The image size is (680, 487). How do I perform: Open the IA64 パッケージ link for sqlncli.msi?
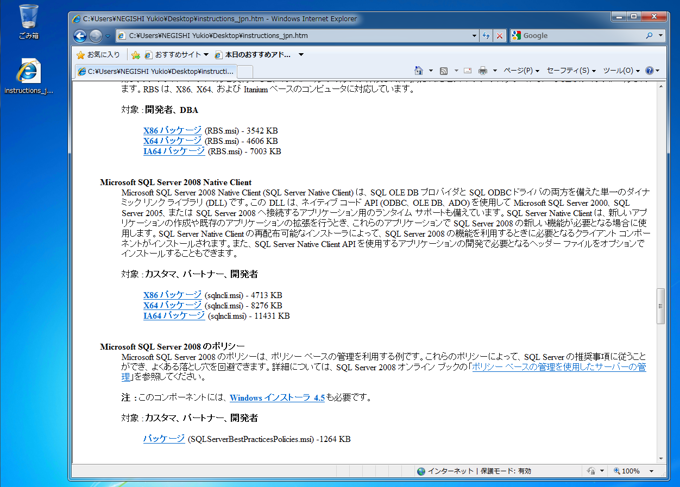tap(174, 316)
